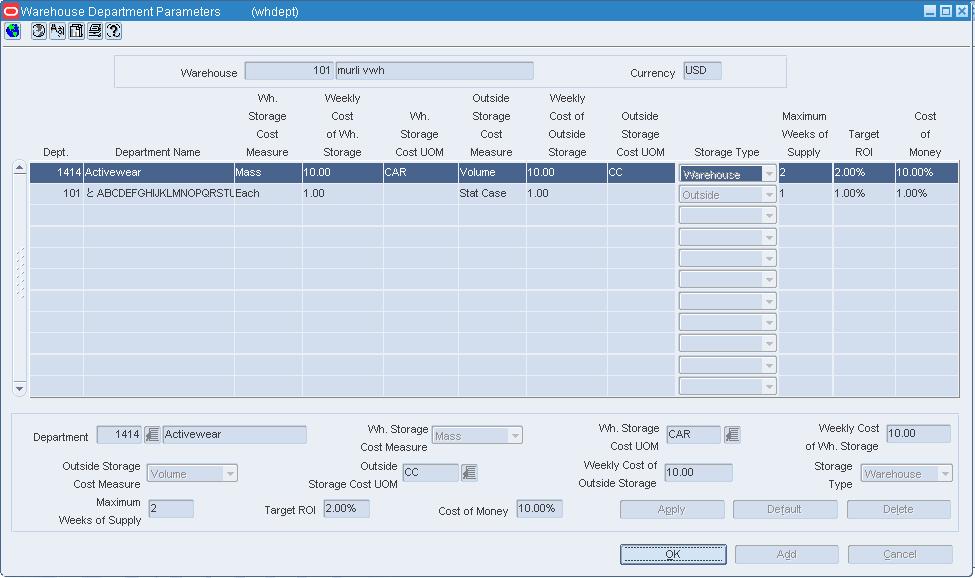Expand the bottom Storage Type Warehouse dropdown
The image size is (975, 578).
945,474
